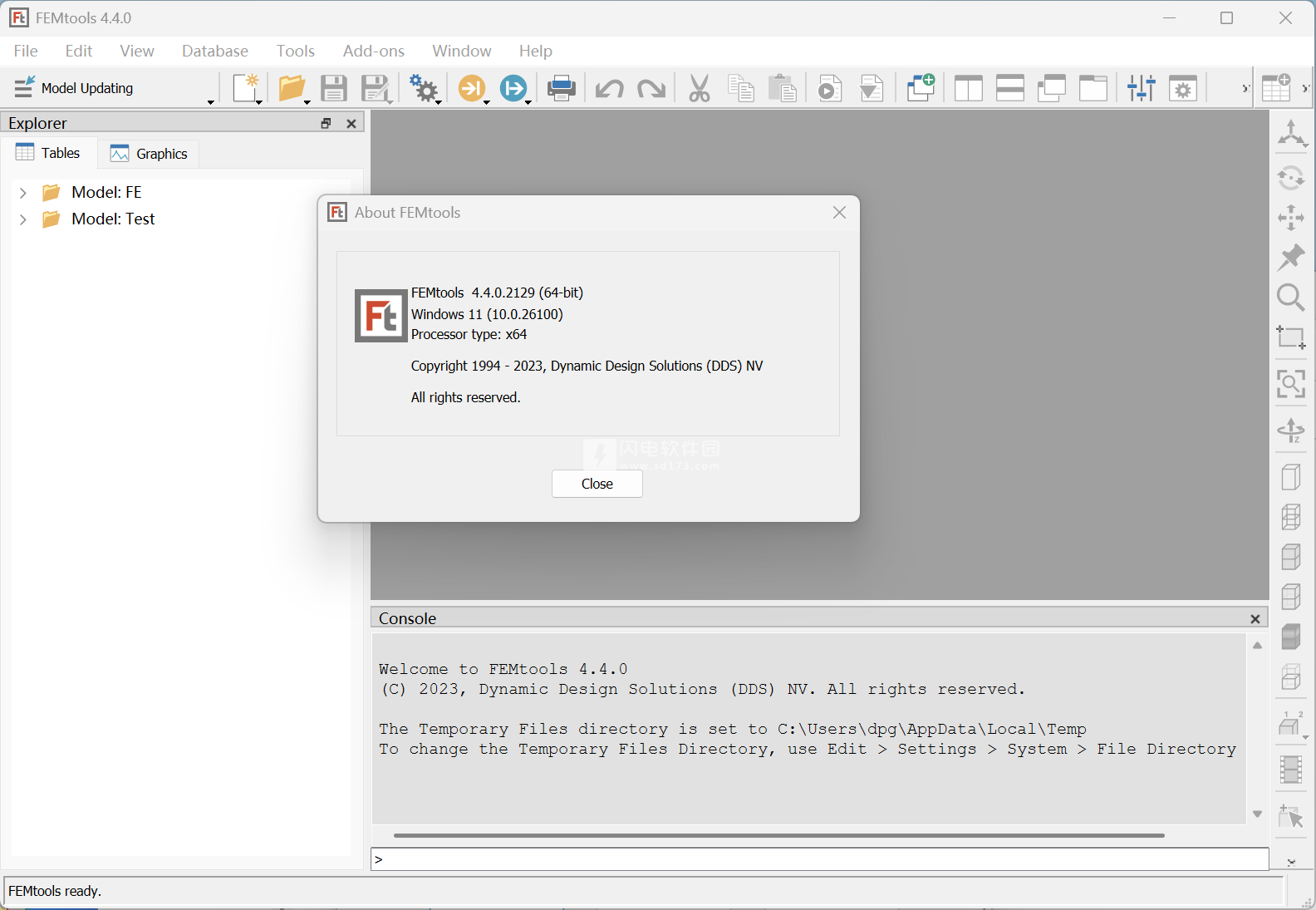Viewport: 1316px width, 910px height.
Task: Click the Open folder toolbar icon
Action: pyautogui.click(x=292, y=88)
